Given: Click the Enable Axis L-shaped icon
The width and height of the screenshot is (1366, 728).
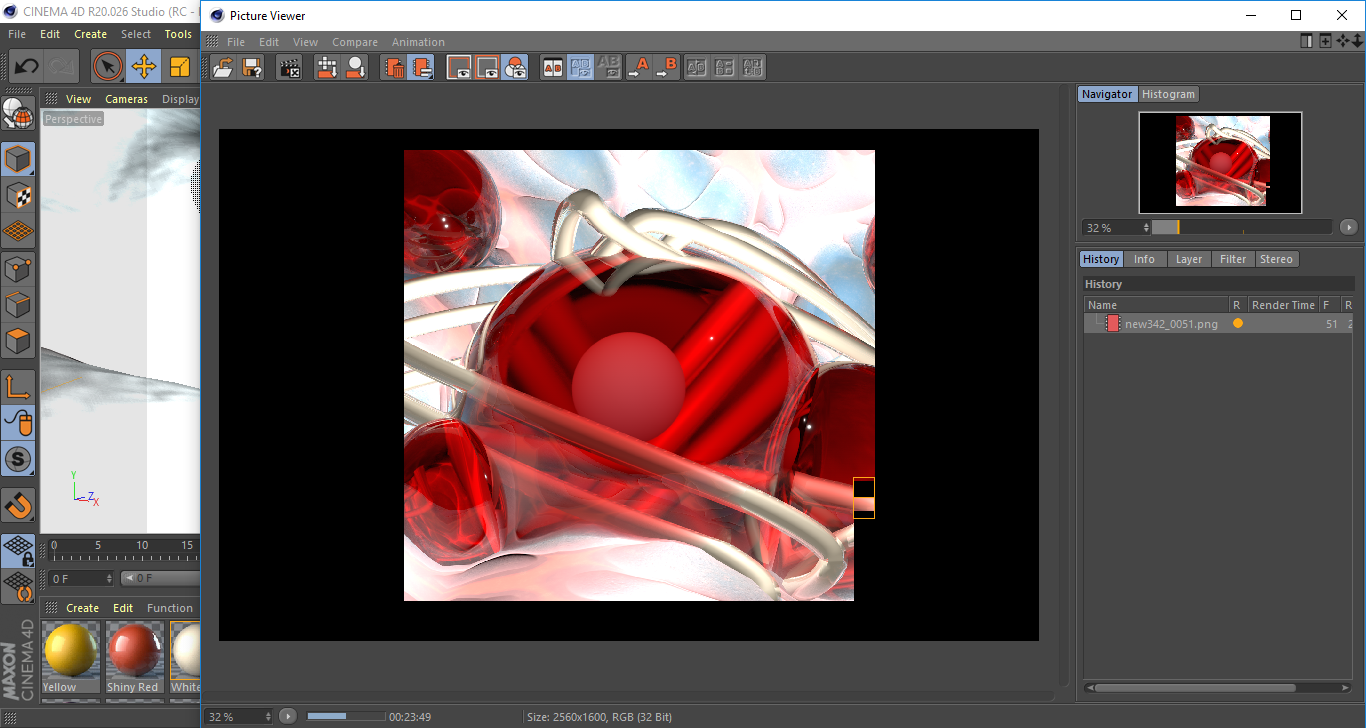Looking at the screenshot, I should click(x=18, y=387).
